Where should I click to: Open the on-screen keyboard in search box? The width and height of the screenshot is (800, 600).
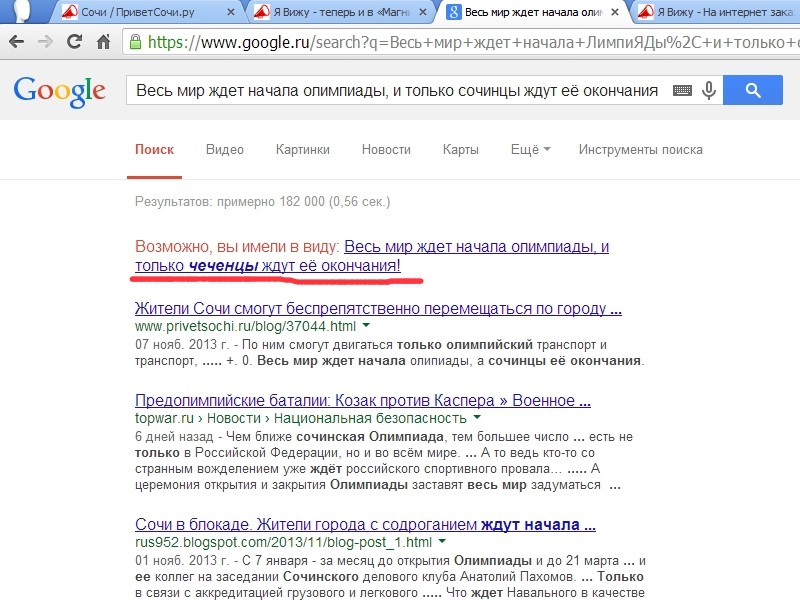point(683,91)
